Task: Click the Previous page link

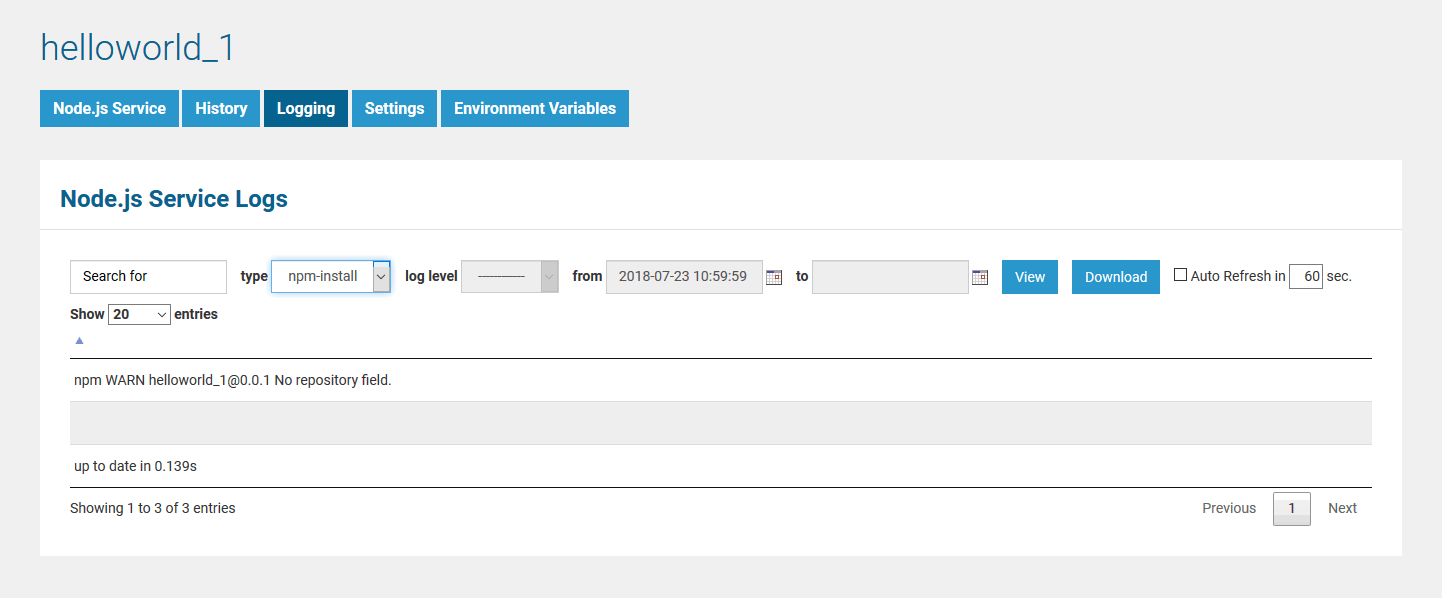Action: [1229, 508]
